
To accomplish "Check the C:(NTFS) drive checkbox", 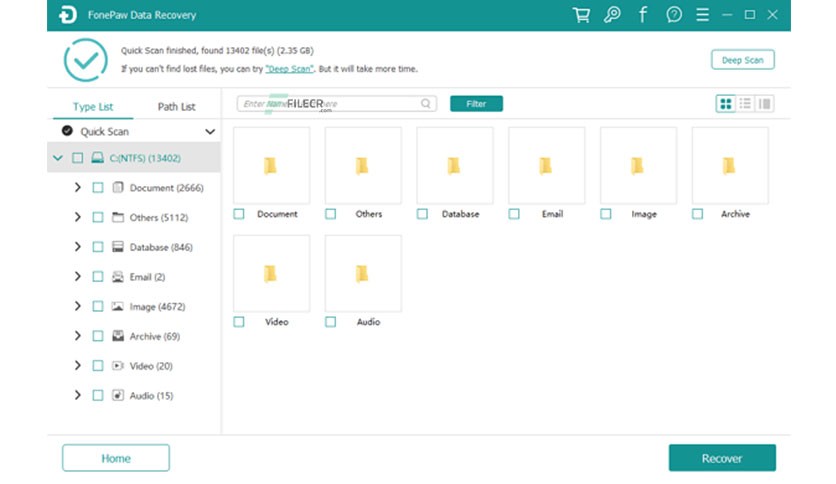I will coord(78,158).
